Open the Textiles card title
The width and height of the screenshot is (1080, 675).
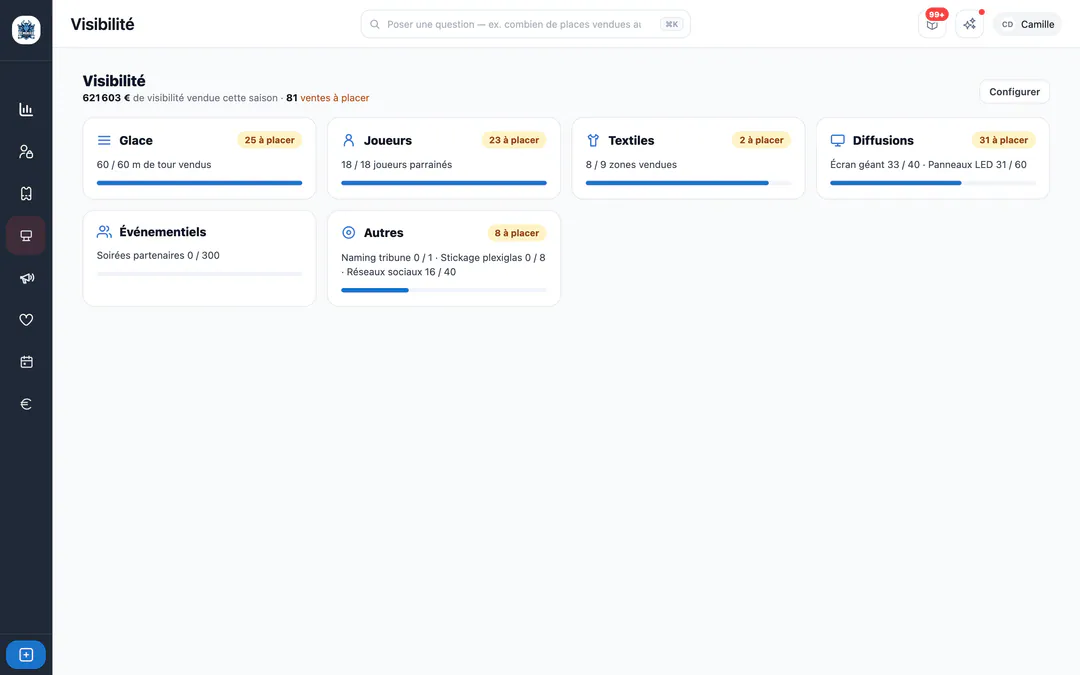click(x=631, y=141)
